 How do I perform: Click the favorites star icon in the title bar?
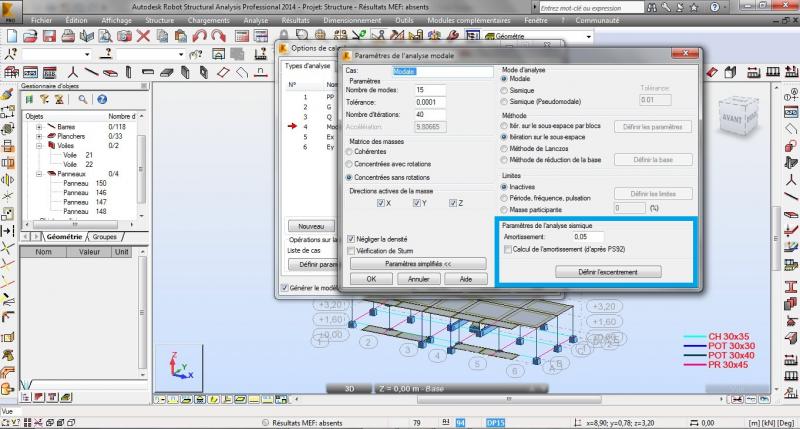(x=694, y=8)
